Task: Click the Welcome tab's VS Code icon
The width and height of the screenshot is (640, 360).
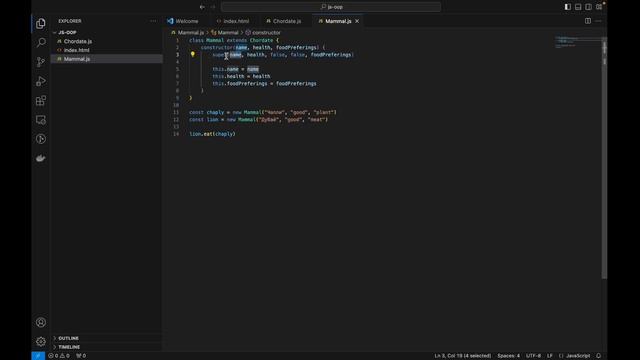Action: tap(170, 21)
